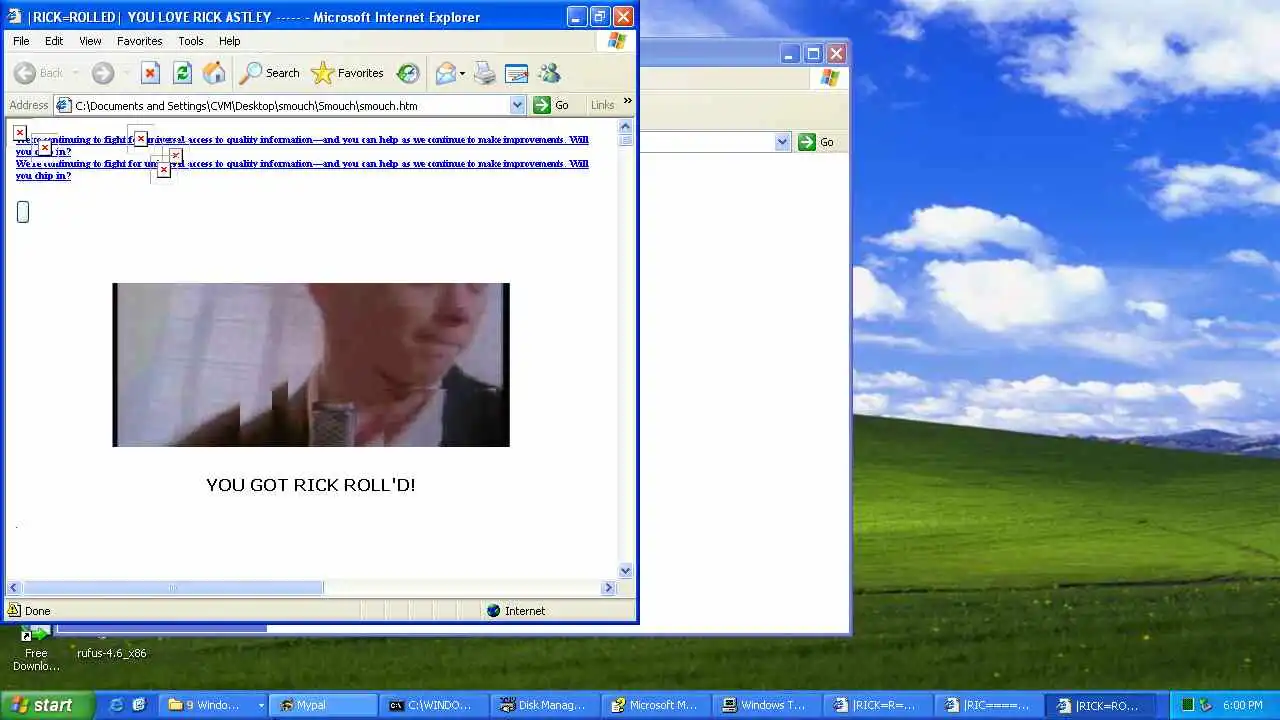The width and height of the screenshot is (1280, 720).
Task: Switch to the |RIC====... taskbar button
Action: click(x=990, y=705)
